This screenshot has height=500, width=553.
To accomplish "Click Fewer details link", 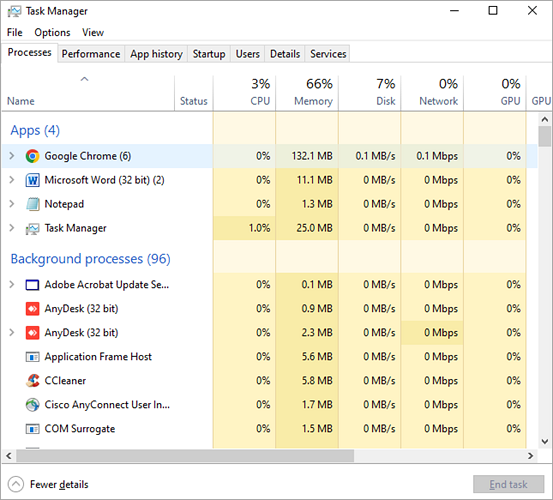I will pyautogui.click(x=59, y=484).
